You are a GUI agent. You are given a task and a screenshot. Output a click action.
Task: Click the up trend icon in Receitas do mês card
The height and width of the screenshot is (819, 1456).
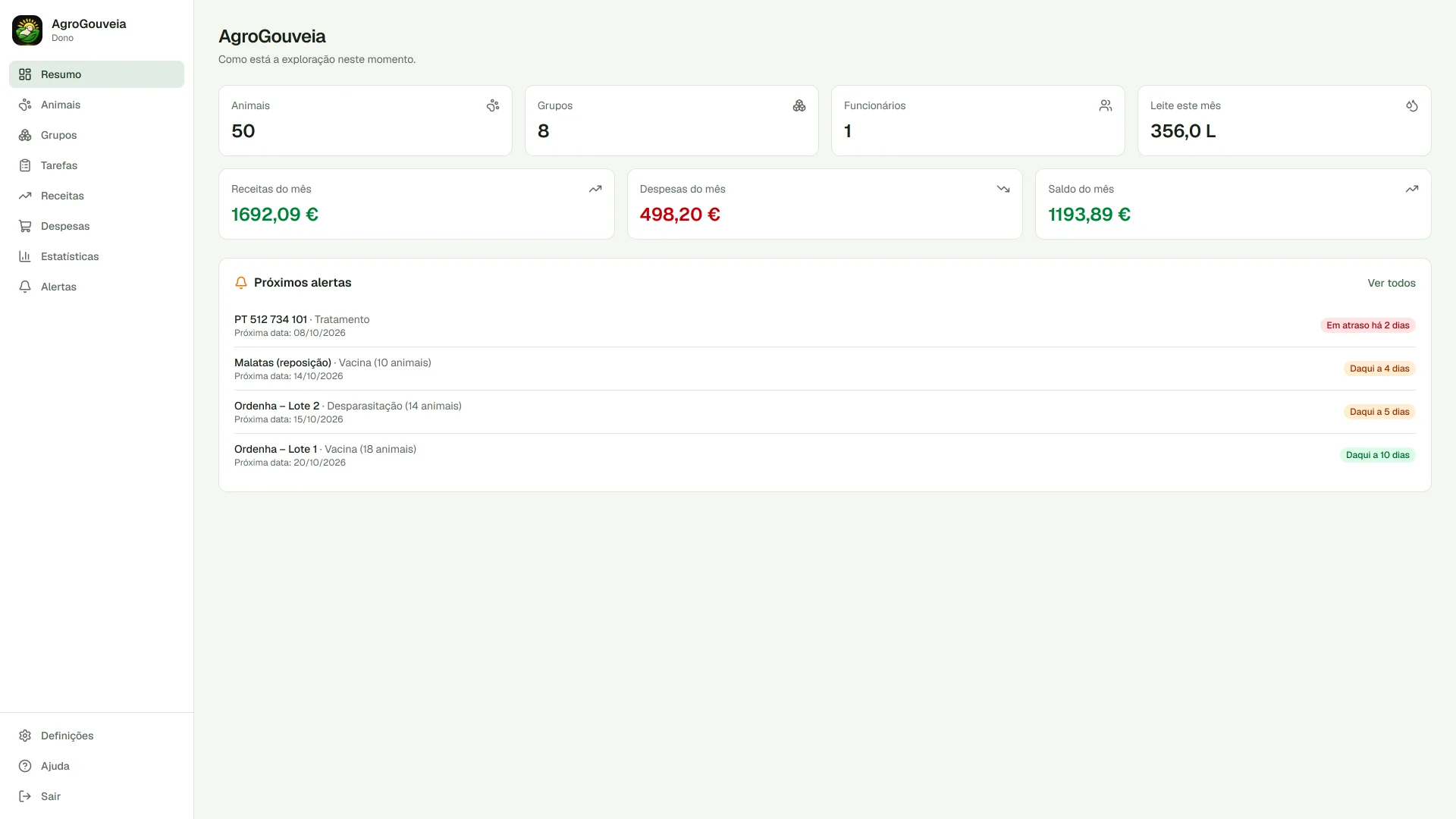595,189
